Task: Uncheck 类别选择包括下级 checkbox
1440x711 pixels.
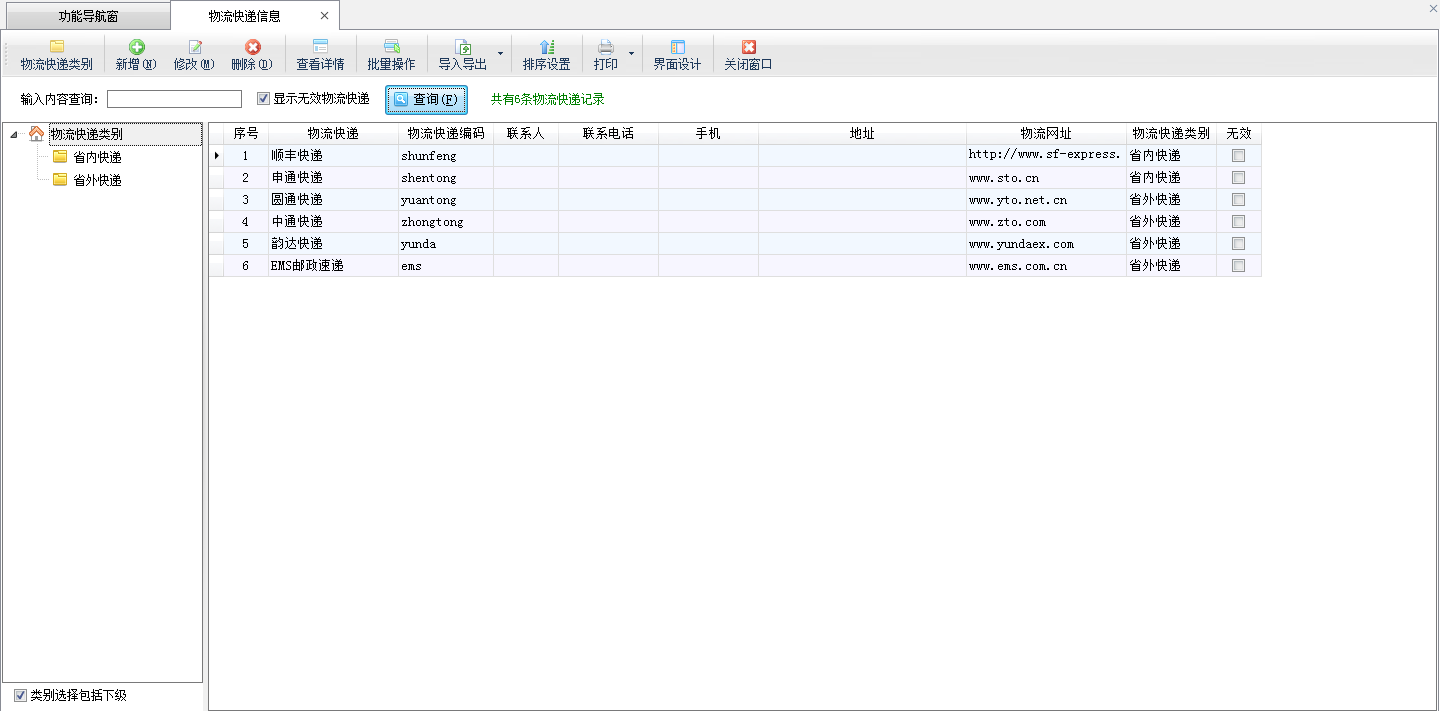Action: tap(20, 695)
